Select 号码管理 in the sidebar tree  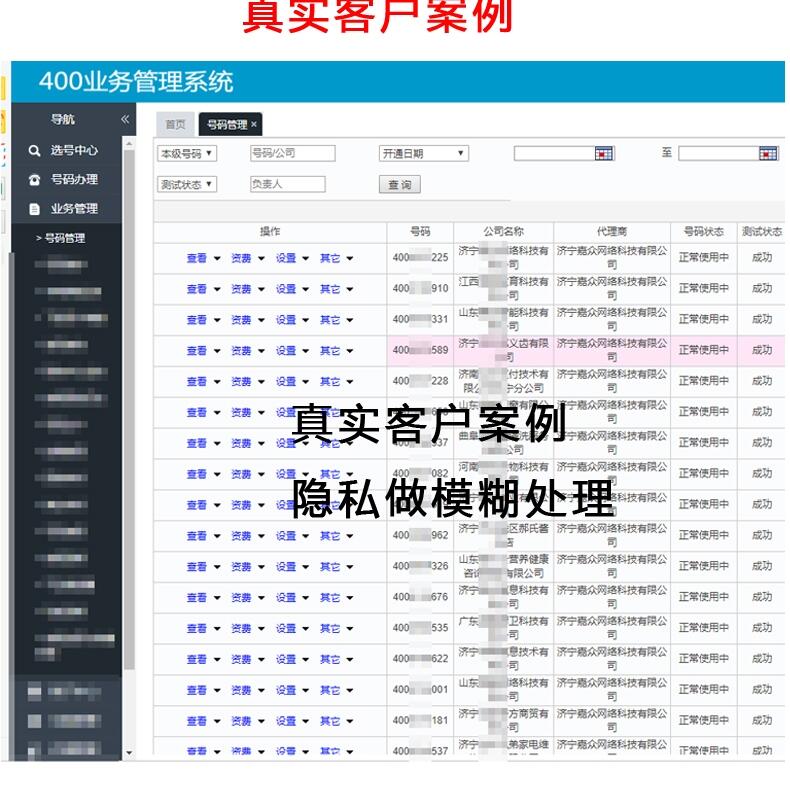(64, 238)
